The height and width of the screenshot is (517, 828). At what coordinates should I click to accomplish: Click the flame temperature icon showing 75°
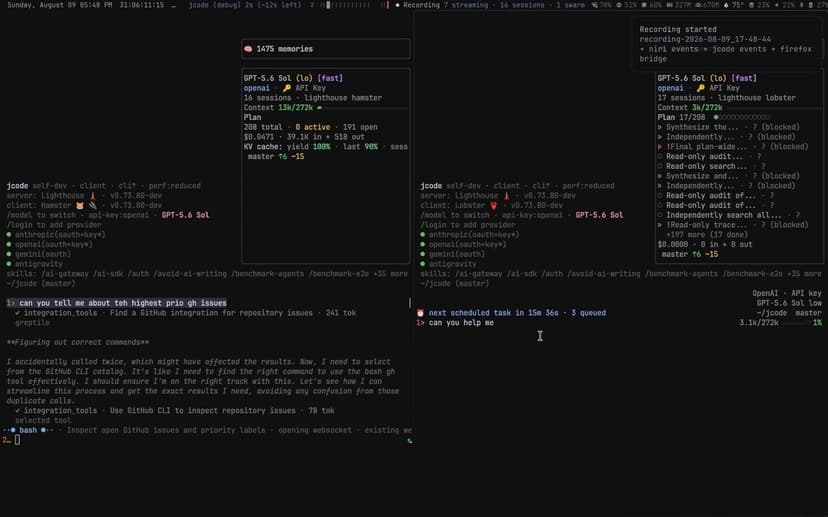tap(726, 5)
